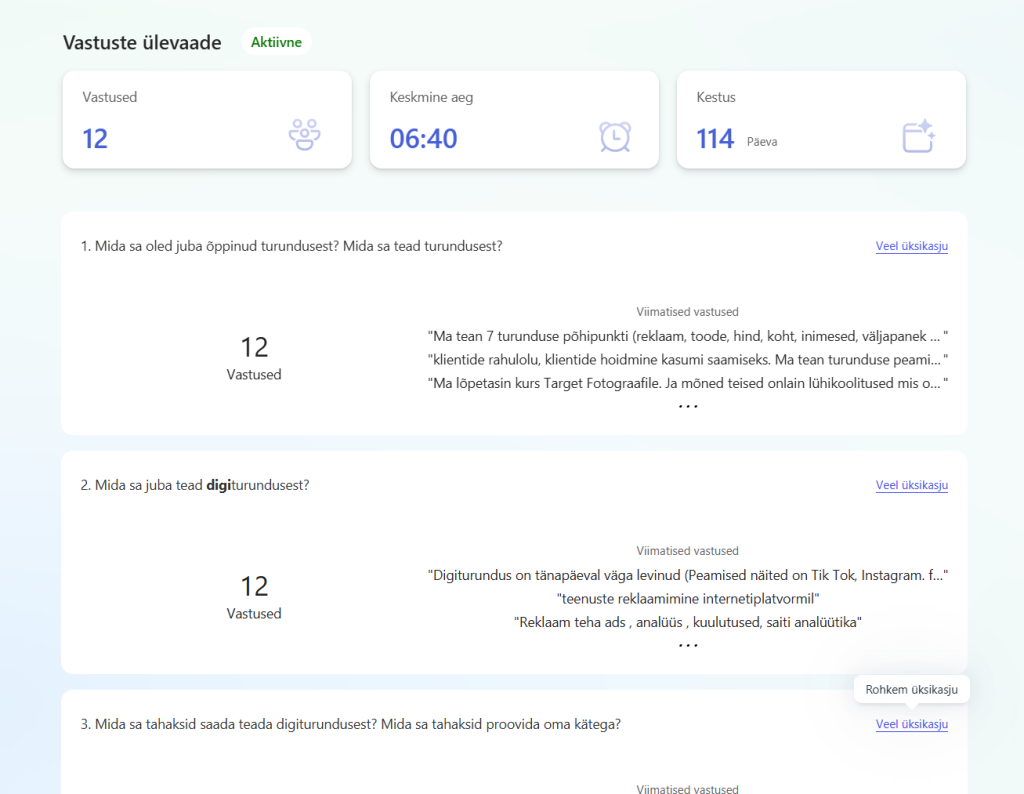The image size is (1024, 794).
Task: Select the response starting "Reklaam teha ads"
Action: 688,622
